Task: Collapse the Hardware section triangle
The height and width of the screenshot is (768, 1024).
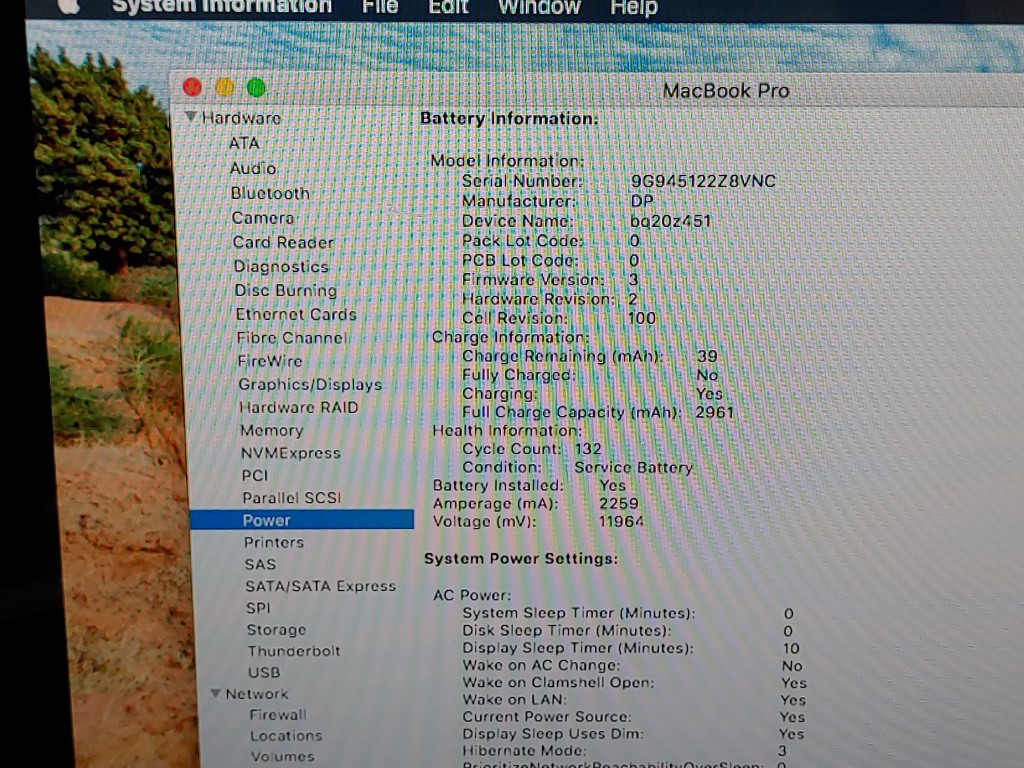Action: 191,116
